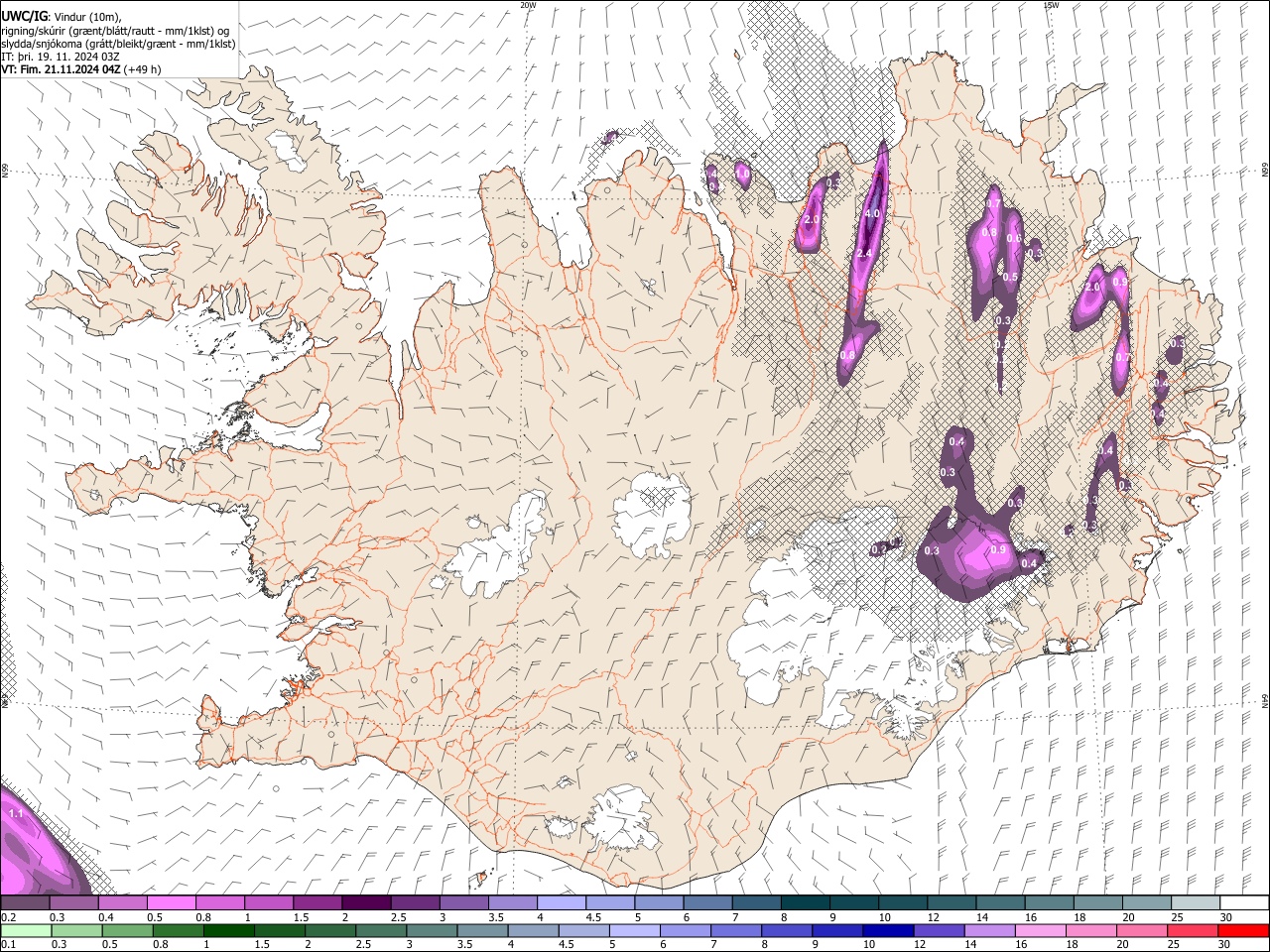Viewport: 1270px width, 952px height.
Task: Select the deep blue 10–12 swatch, lower legend
Action: pyautogui.click(x=889, y=930)
